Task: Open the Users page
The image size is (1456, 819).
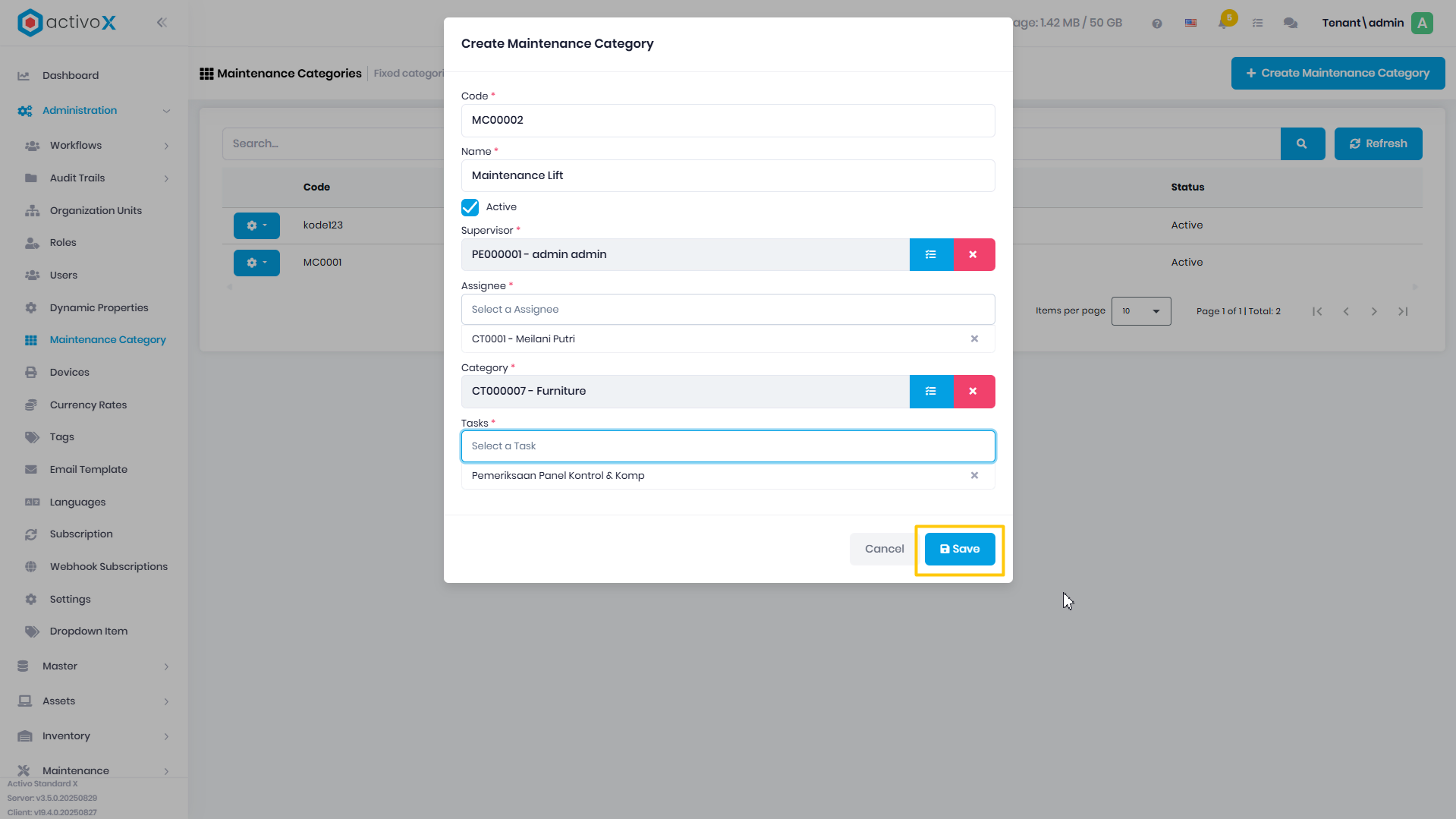Action: (x=64, y=276)
